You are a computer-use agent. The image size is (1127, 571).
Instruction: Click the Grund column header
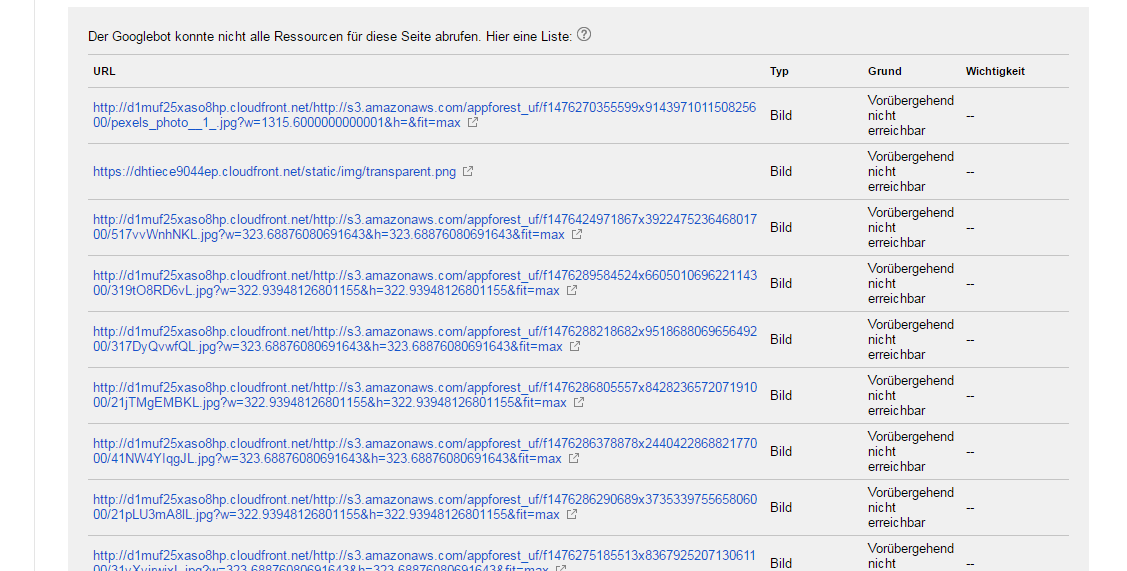tap(884, 71)
